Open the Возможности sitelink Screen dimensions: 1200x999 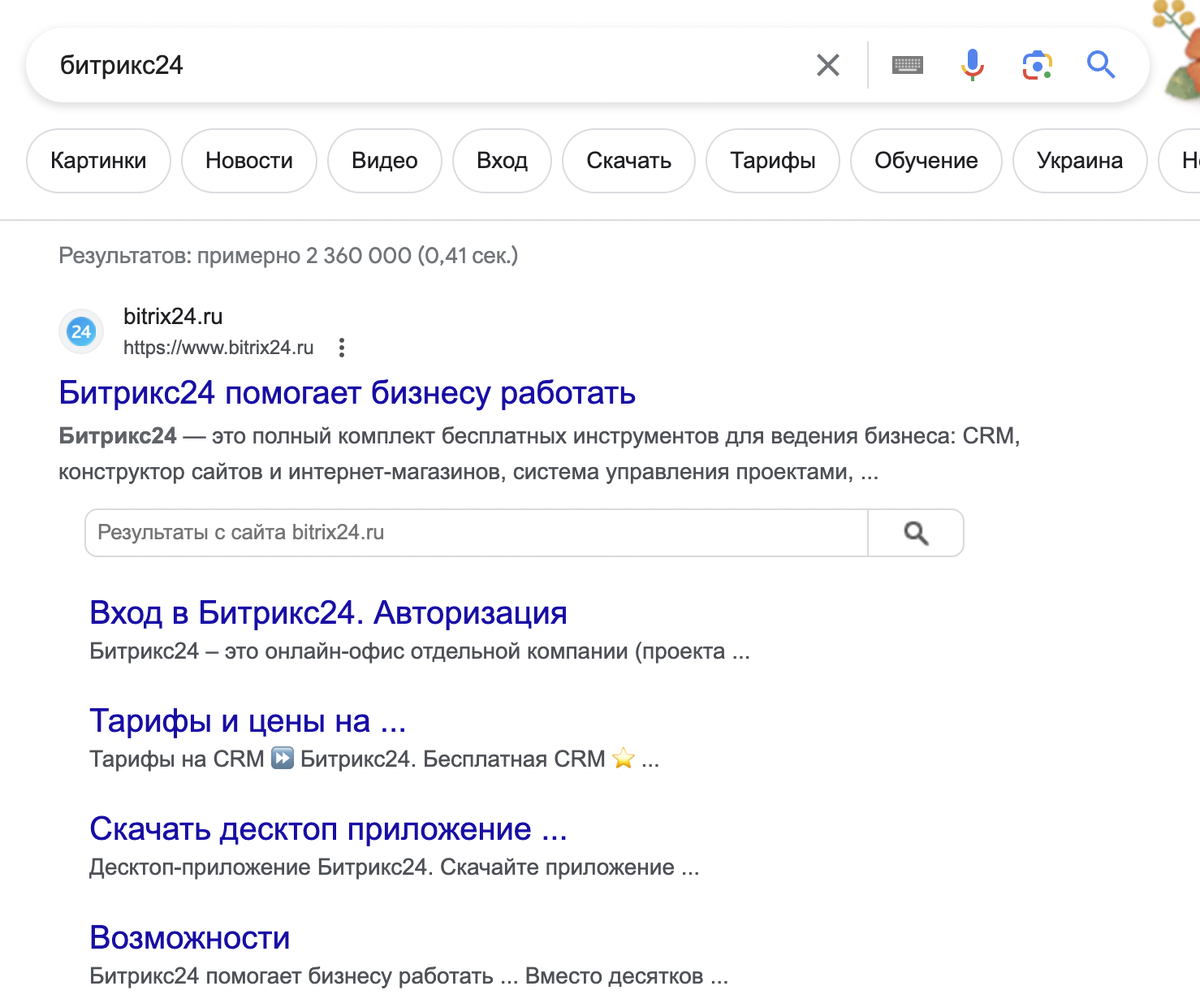[x=190, y=937]
